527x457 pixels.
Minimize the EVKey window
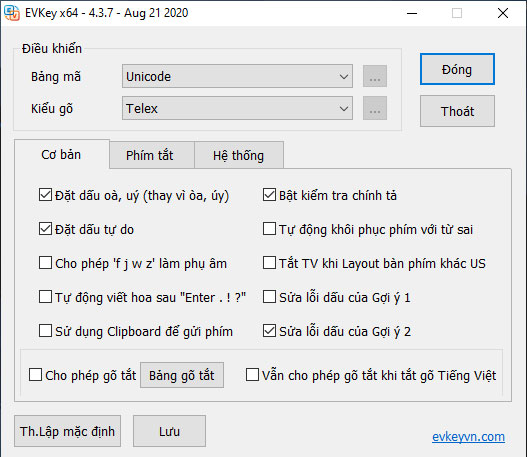(x=412, y=13)
